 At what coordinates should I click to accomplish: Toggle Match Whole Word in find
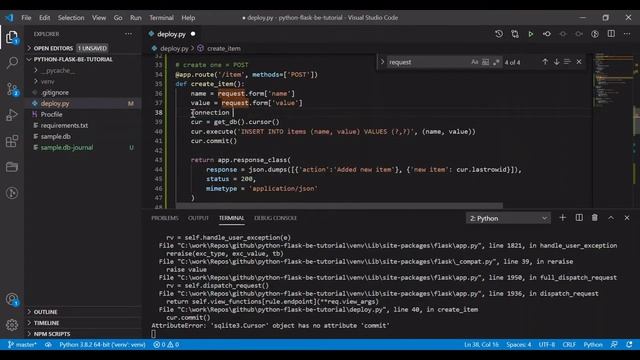[485, 62]
